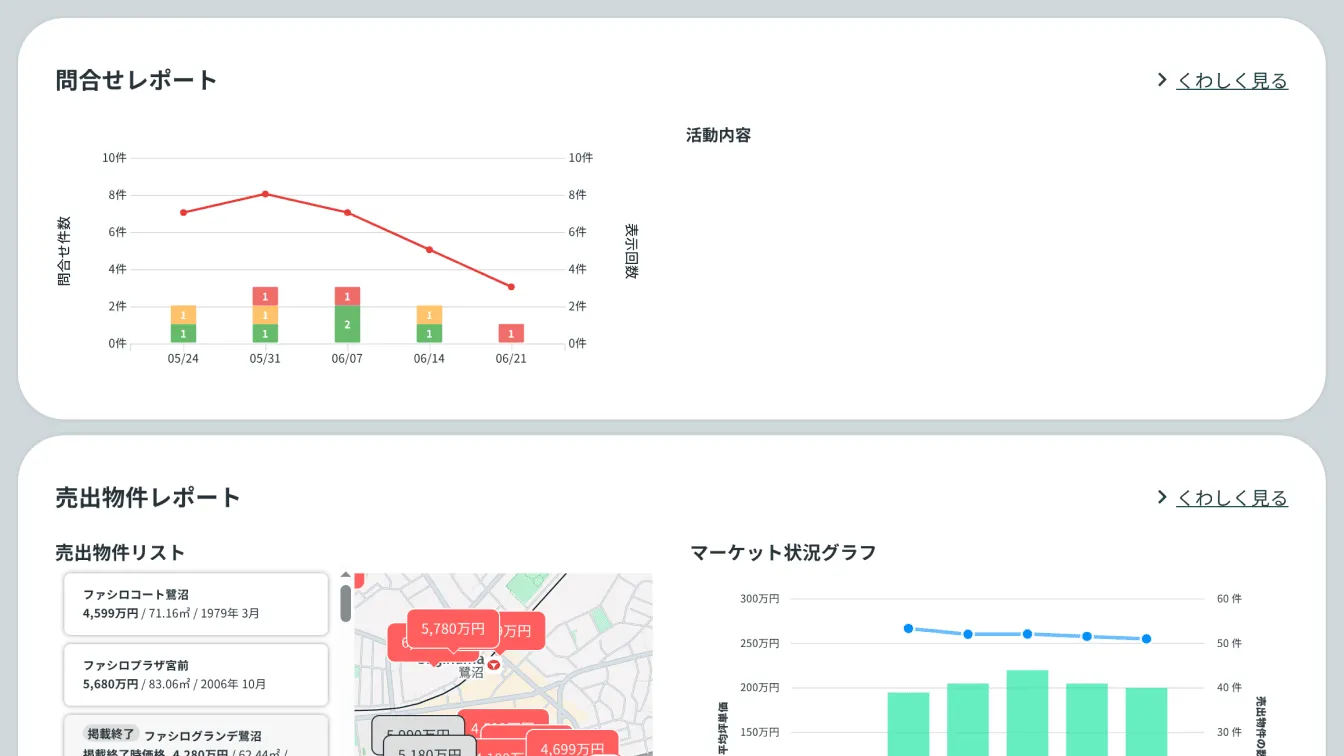Click chevron icon beside 問合せレポート くわしく見る
Viewport: 1344px width, 756px height.
(1162, 80)
